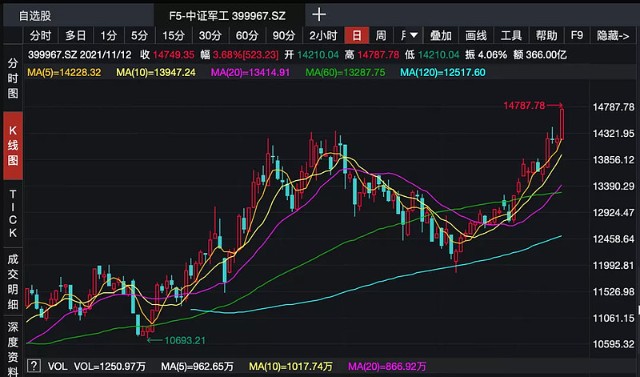Viewport: 640px width, 377px height.
Task: Expand the period dropdown arrow after 周
Action: tap(413, 35)
